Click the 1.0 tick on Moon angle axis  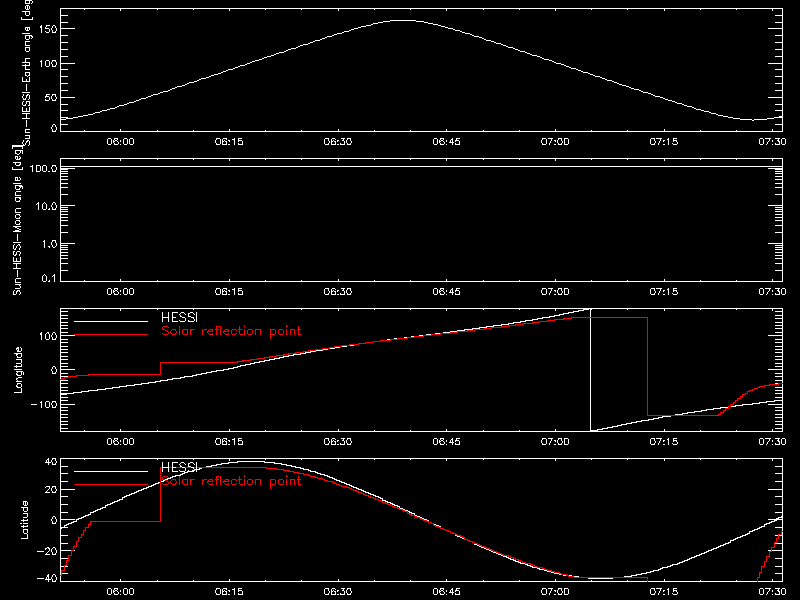[49, 244]
